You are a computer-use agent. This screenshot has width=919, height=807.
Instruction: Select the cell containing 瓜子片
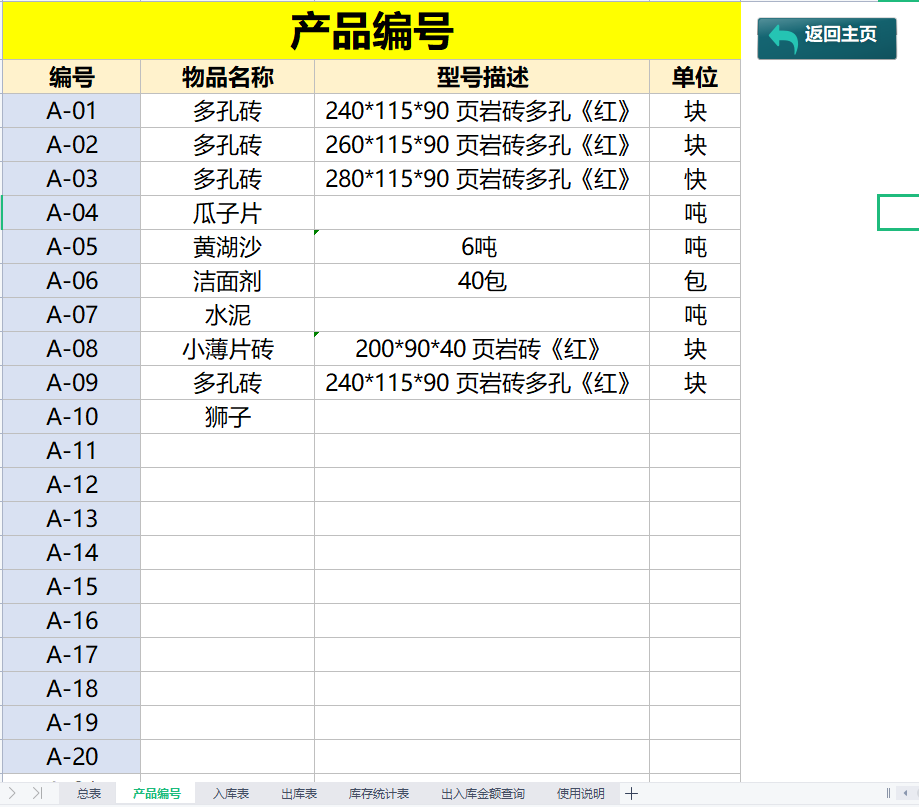point(227,213)
